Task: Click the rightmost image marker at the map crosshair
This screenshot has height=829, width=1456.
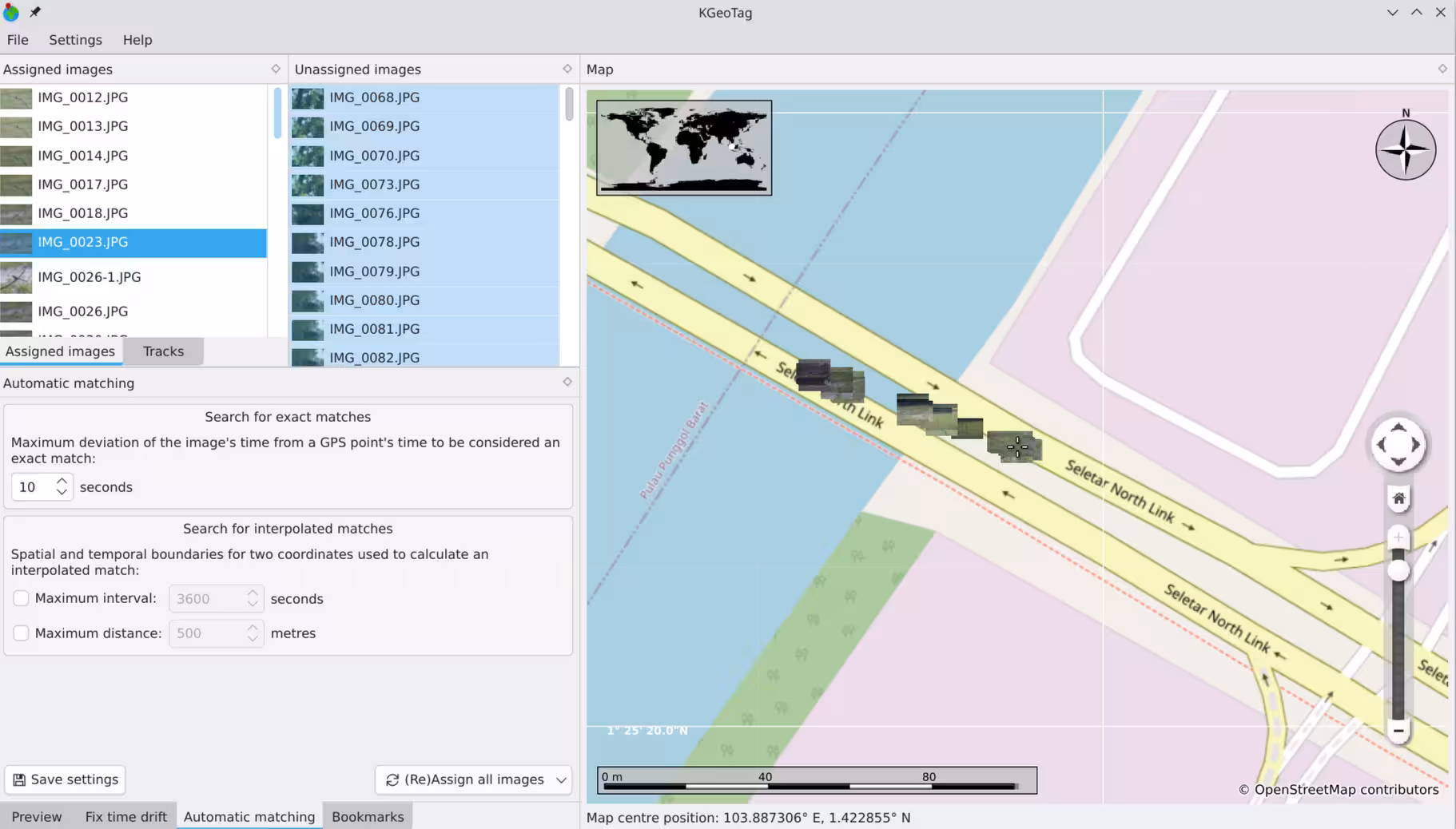Action: (x=1015, y=446)
